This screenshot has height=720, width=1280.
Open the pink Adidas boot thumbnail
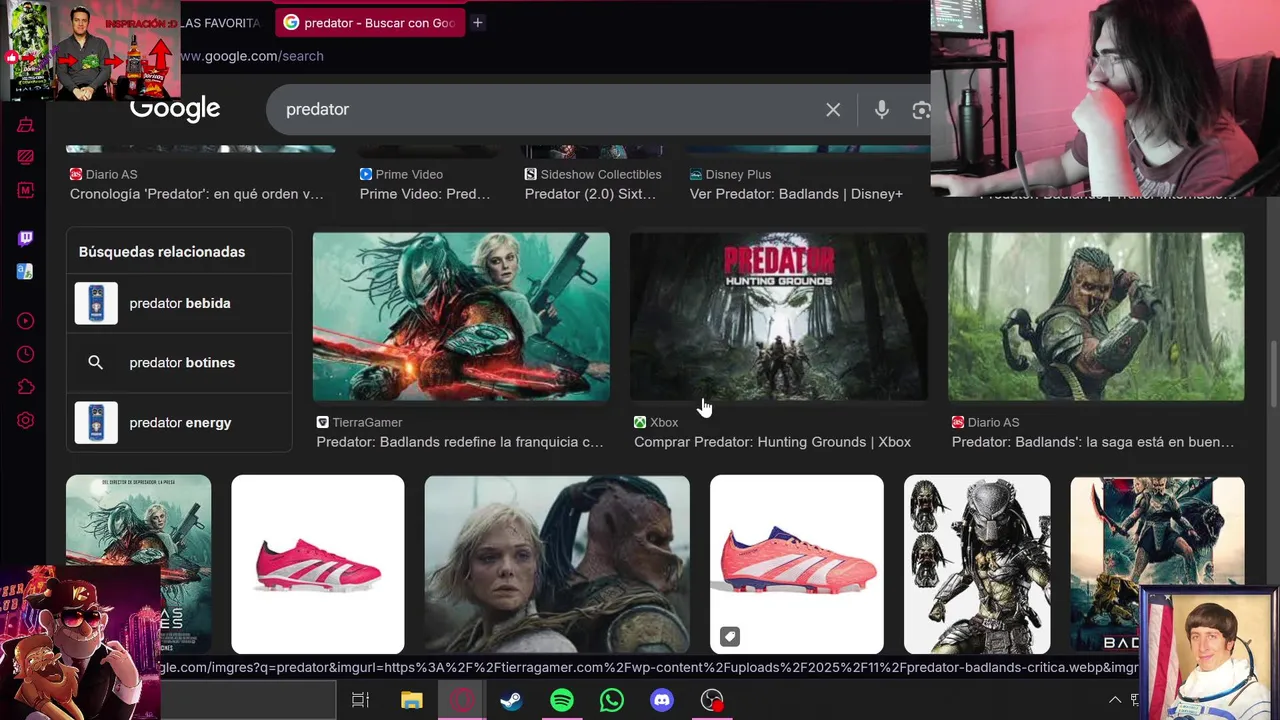tap(318, 564)
